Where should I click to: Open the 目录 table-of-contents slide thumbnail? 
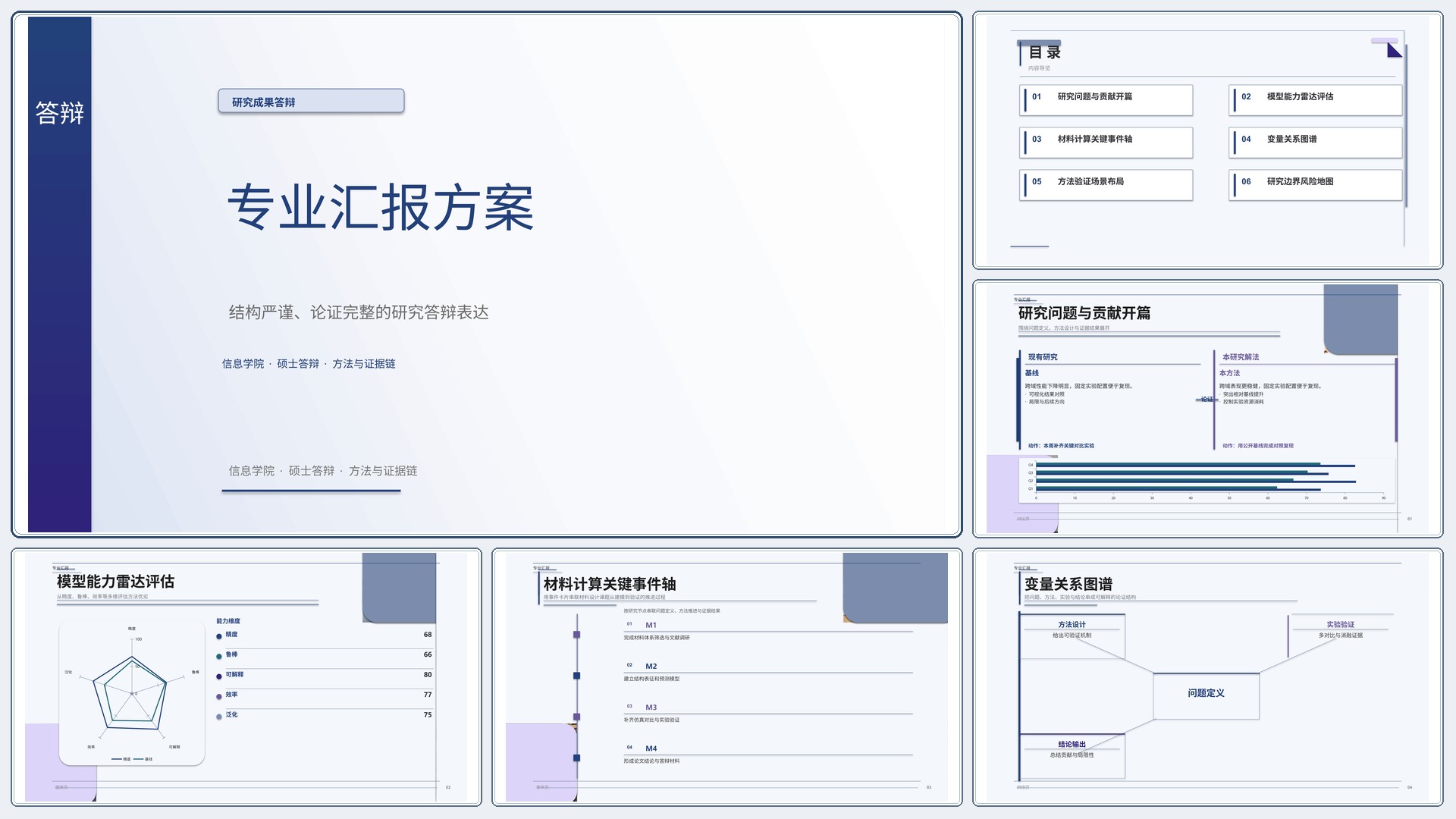[1207, 140]
